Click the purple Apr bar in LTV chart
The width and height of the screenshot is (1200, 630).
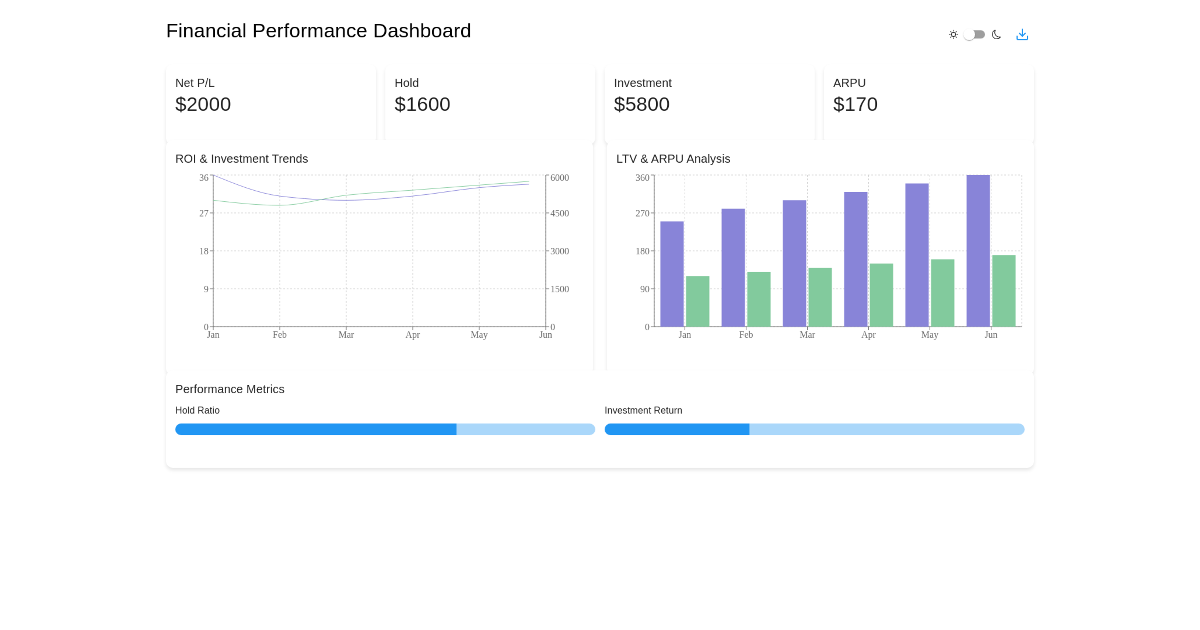coord(856,259)
